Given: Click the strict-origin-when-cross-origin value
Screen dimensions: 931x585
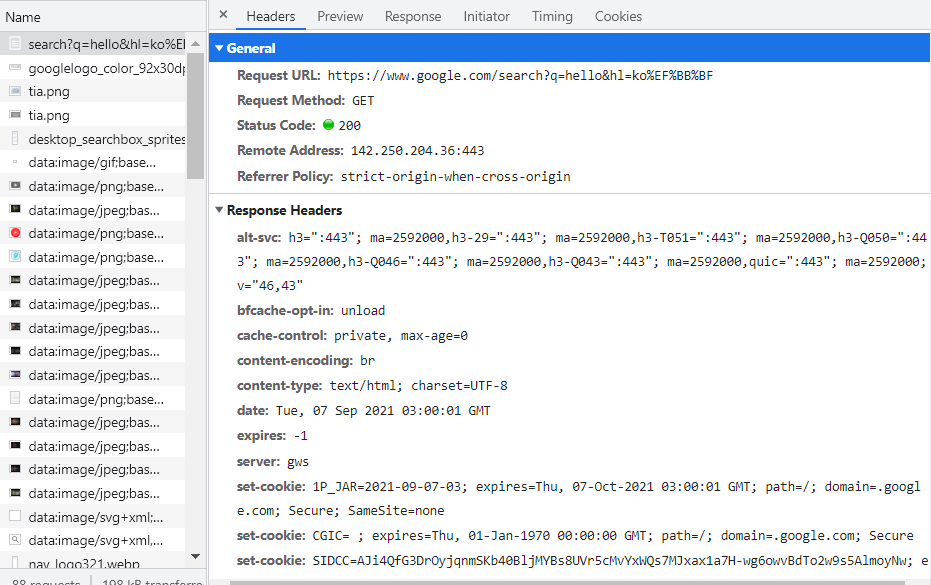Looking at the screenshot, I should pyautogui.click(x=455, y=176).
